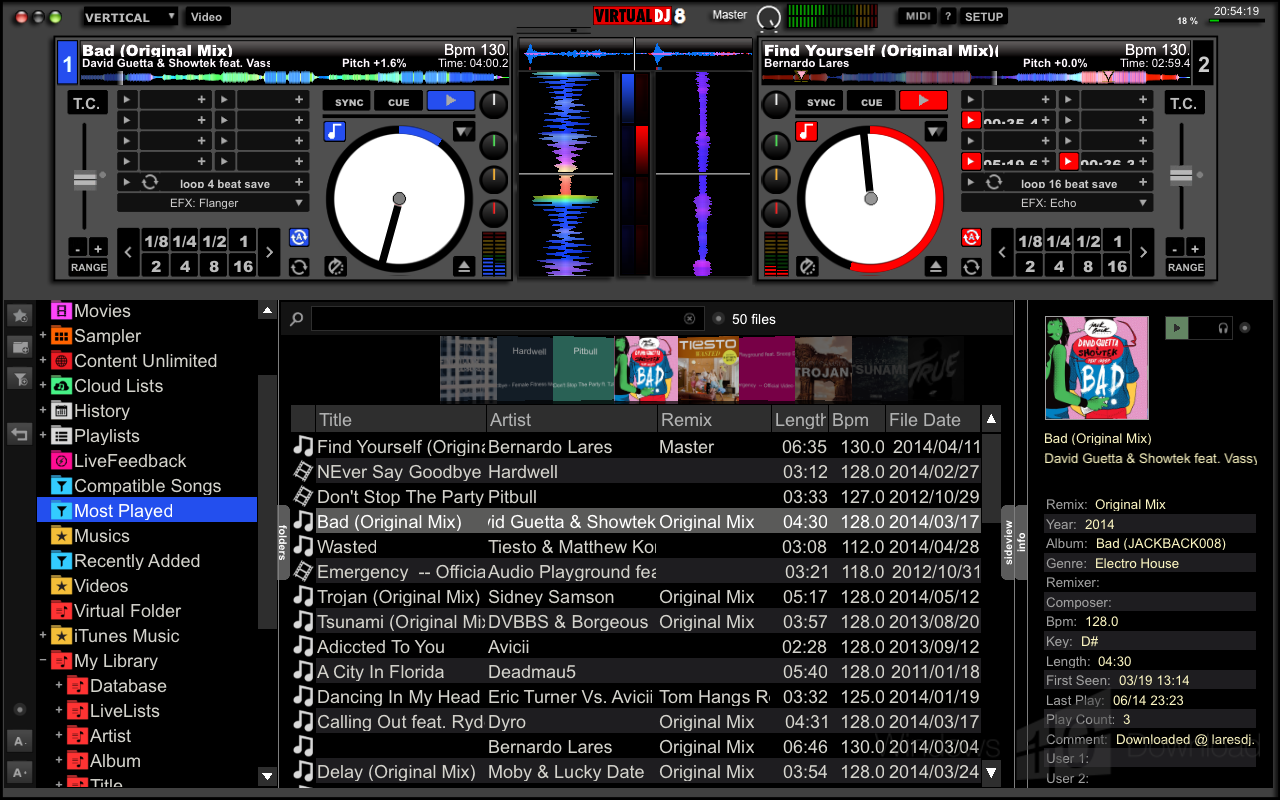Toggle the T.C. timecode button on deck 2
Image resolution: width=1280 pixels, height=800 pixels.
[1183, 103]
